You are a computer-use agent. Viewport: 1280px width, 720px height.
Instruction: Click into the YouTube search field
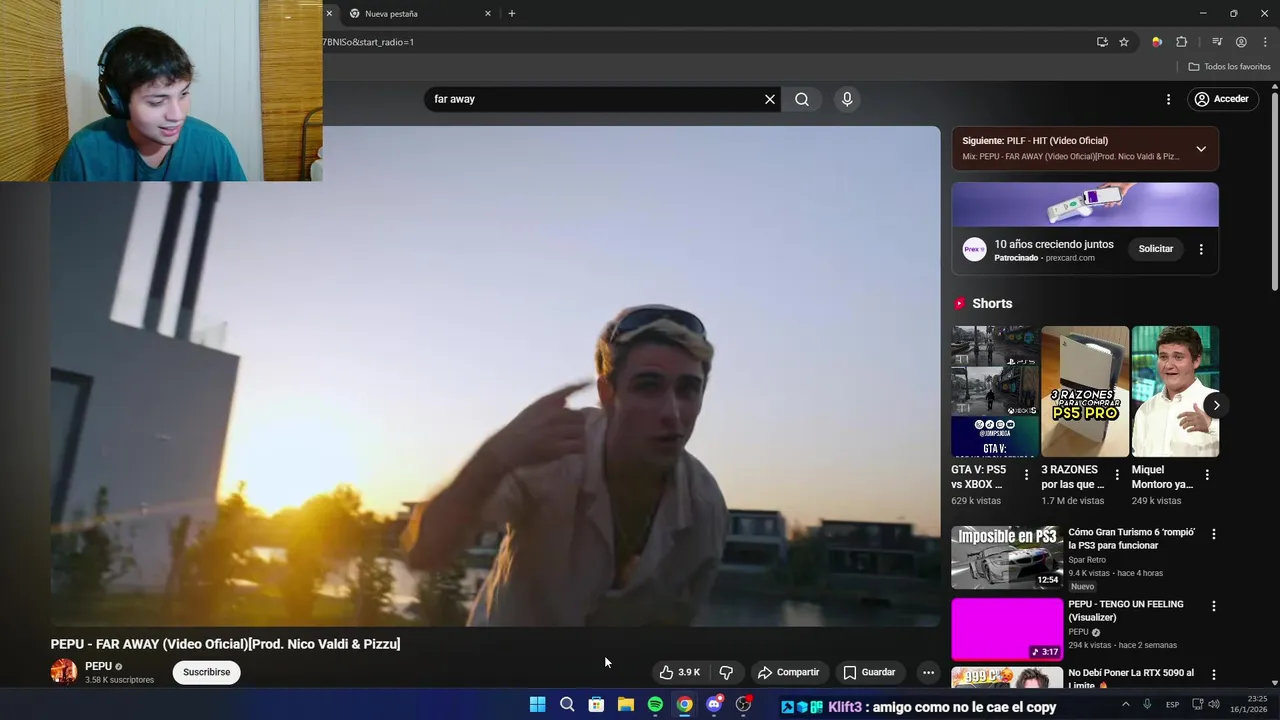coord(595,99)
